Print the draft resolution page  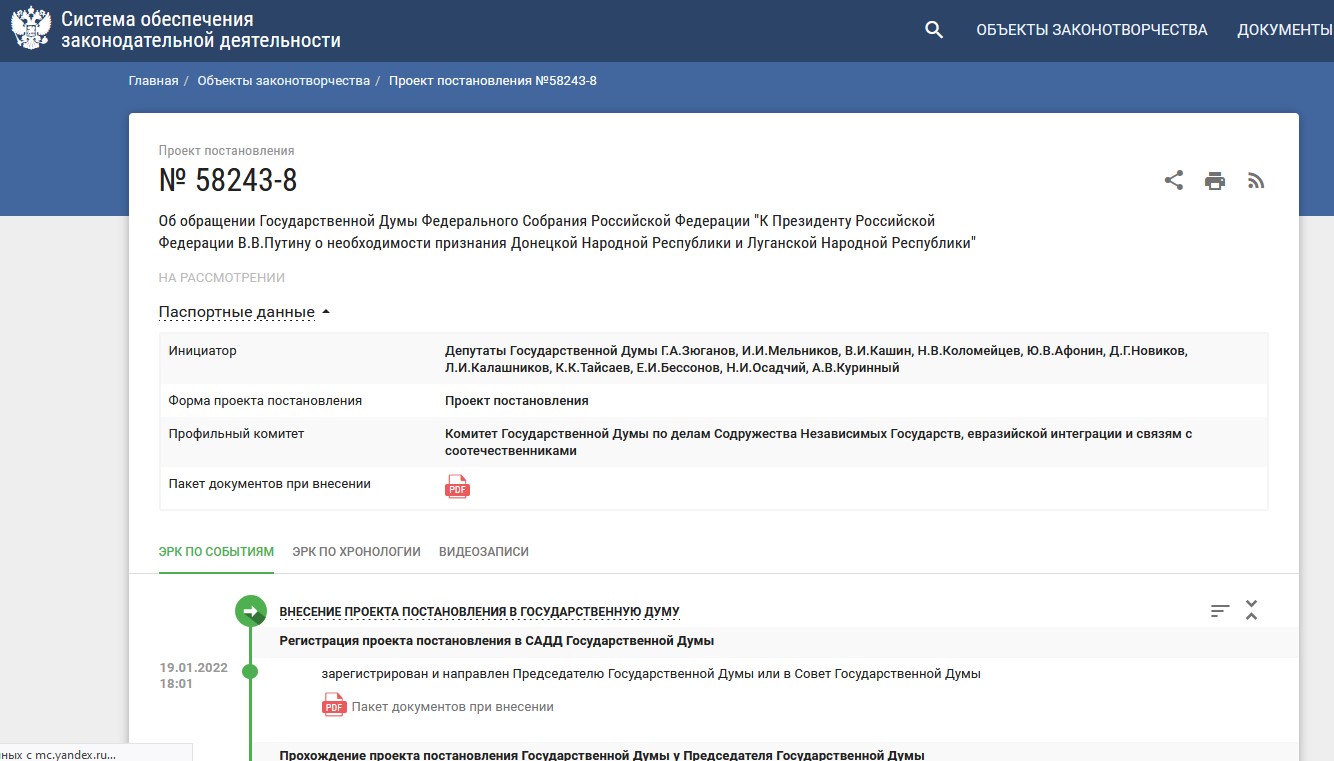point(1215,181)
